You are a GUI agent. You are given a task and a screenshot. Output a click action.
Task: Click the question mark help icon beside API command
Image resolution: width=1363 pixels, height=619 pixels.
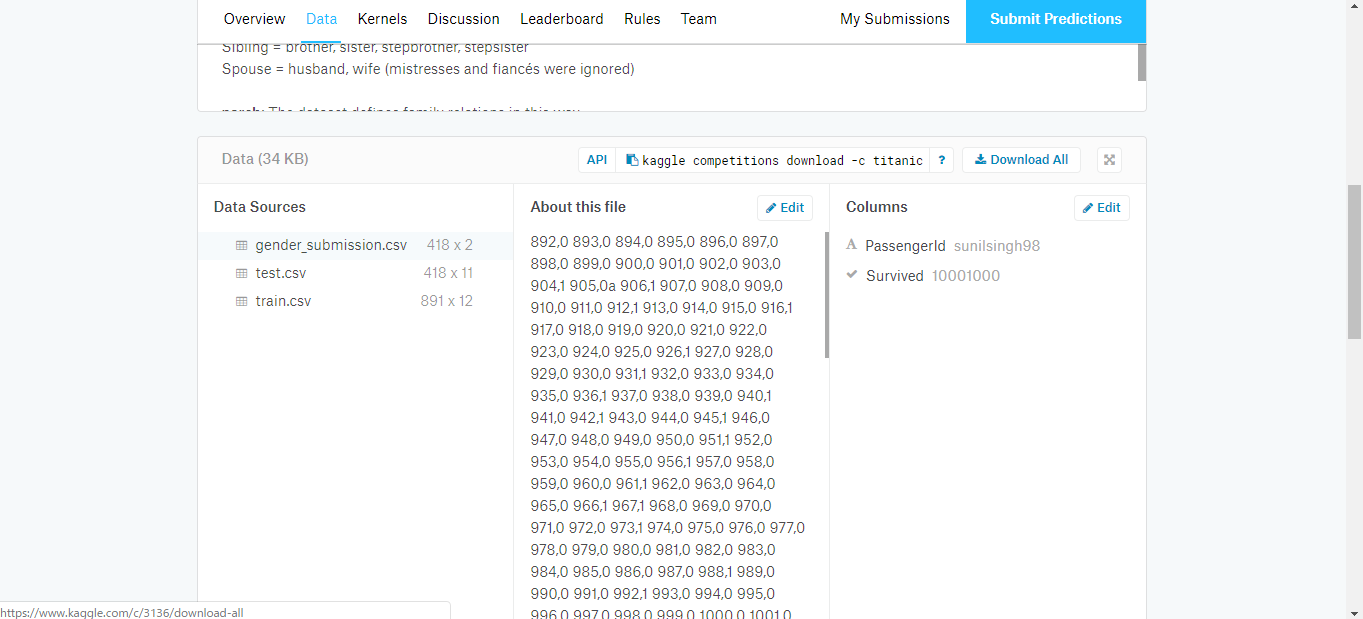coord(941,160)
